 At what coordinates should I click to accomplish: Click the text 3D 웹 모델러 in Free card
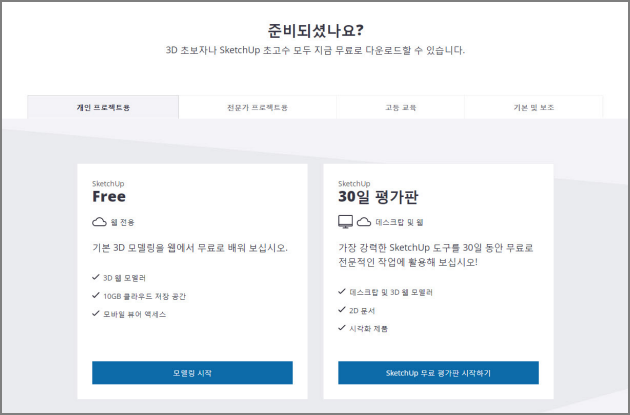pyautogui.click(x=125, y=278)
